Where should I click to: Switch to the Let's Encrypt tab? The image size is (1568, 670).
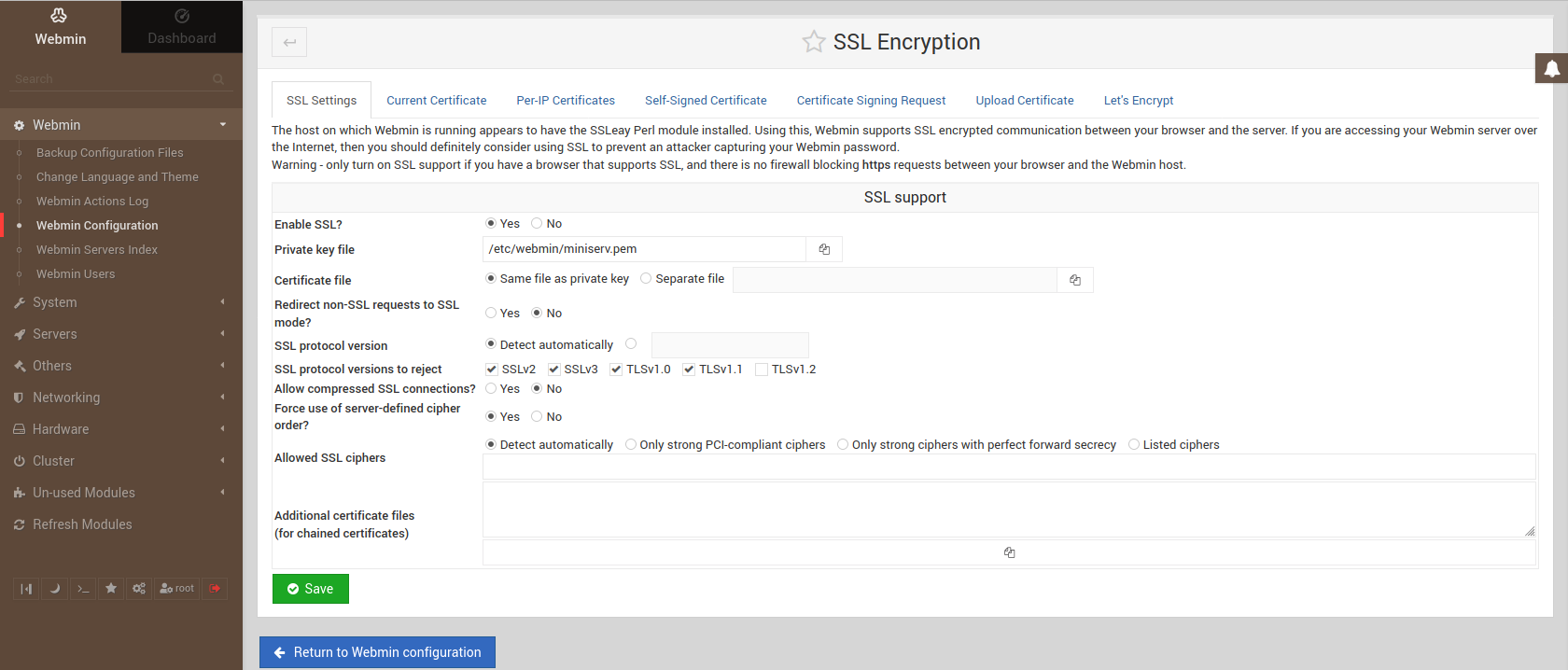tap(1138, 101)
